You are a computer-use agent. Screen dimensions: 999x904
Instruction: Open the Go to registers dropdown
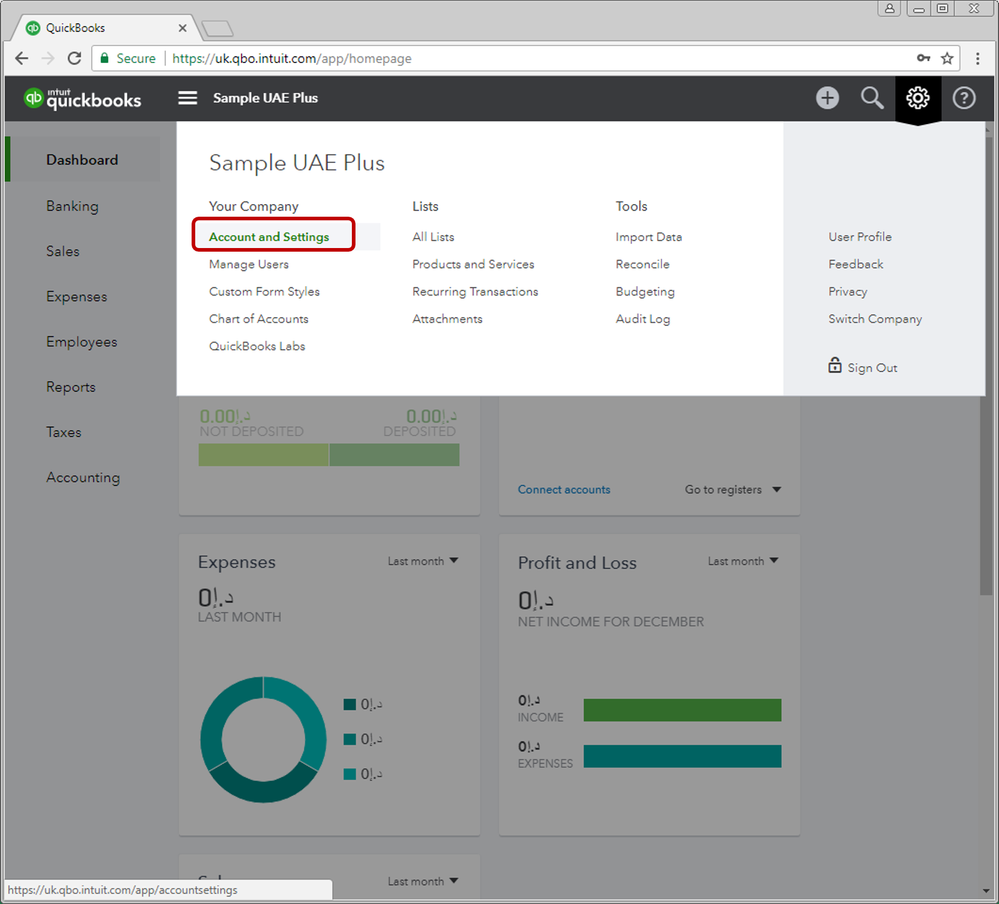pyautogui.click(x=733, y=490)
